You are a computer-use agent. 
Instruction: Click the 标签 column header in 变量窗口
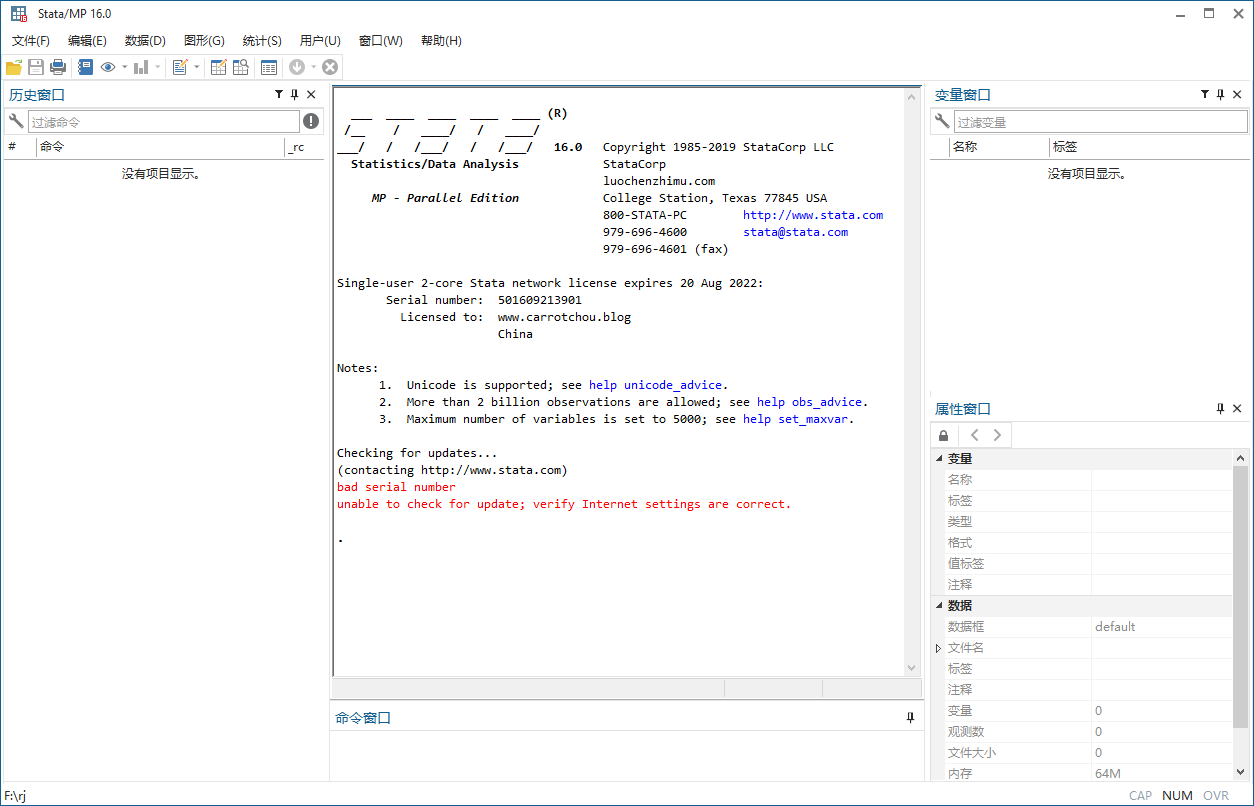(x=1149, y=147)
